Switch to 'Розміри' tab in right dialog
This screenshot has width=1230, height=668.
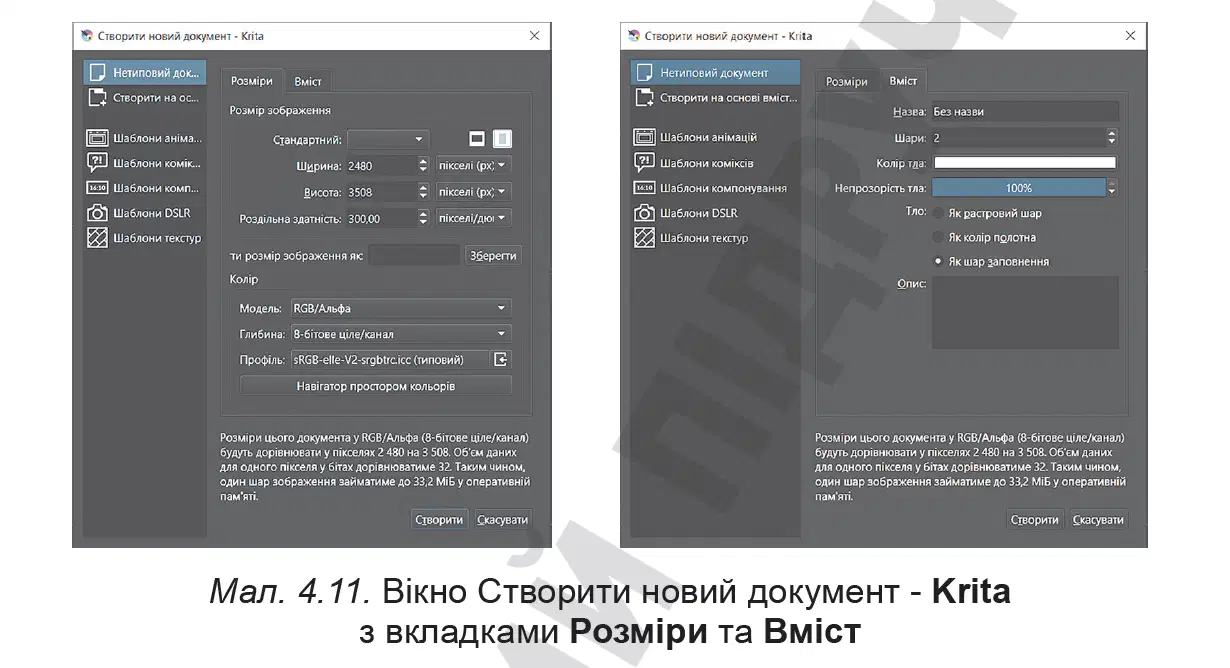point(847,81)
